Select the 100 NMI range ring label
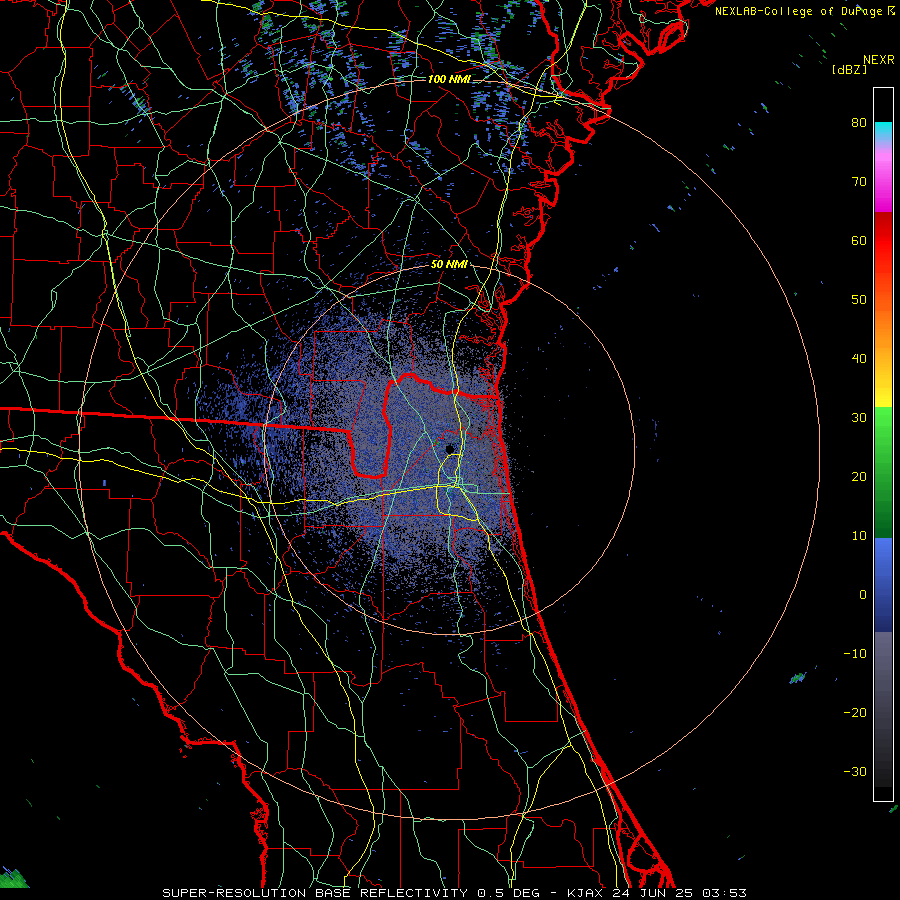This screenshot has height=900, width=900. (449, 79)
